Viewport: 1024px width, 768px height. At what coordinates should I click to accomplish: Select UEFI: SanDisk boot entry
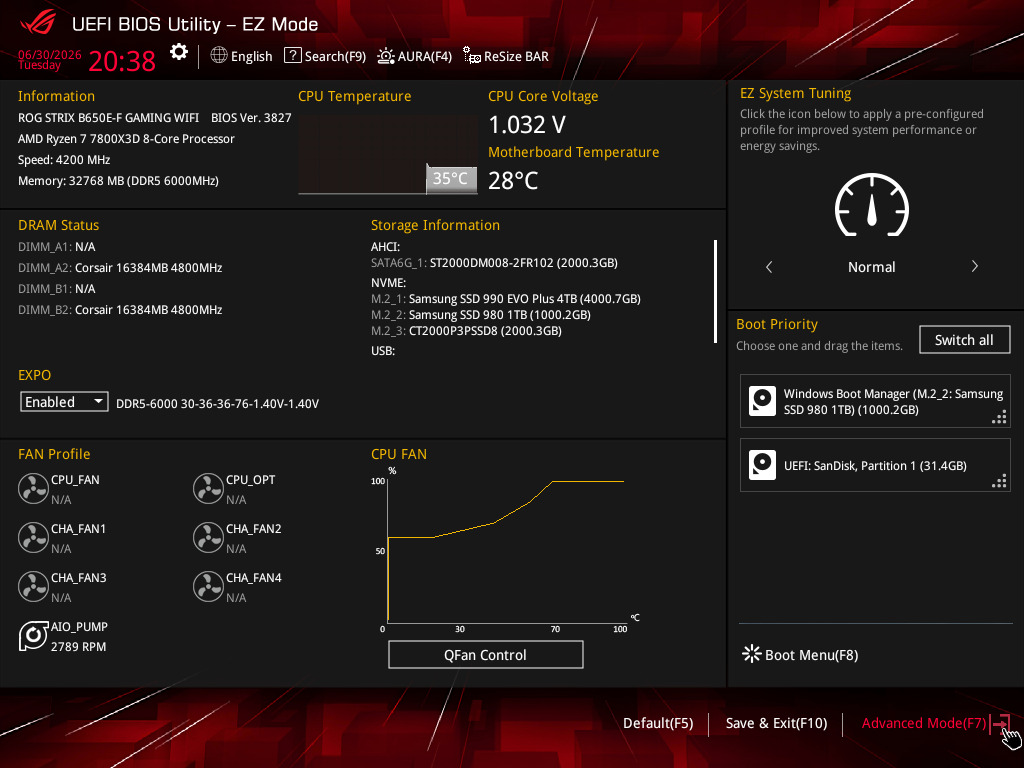tap(875, 465)
